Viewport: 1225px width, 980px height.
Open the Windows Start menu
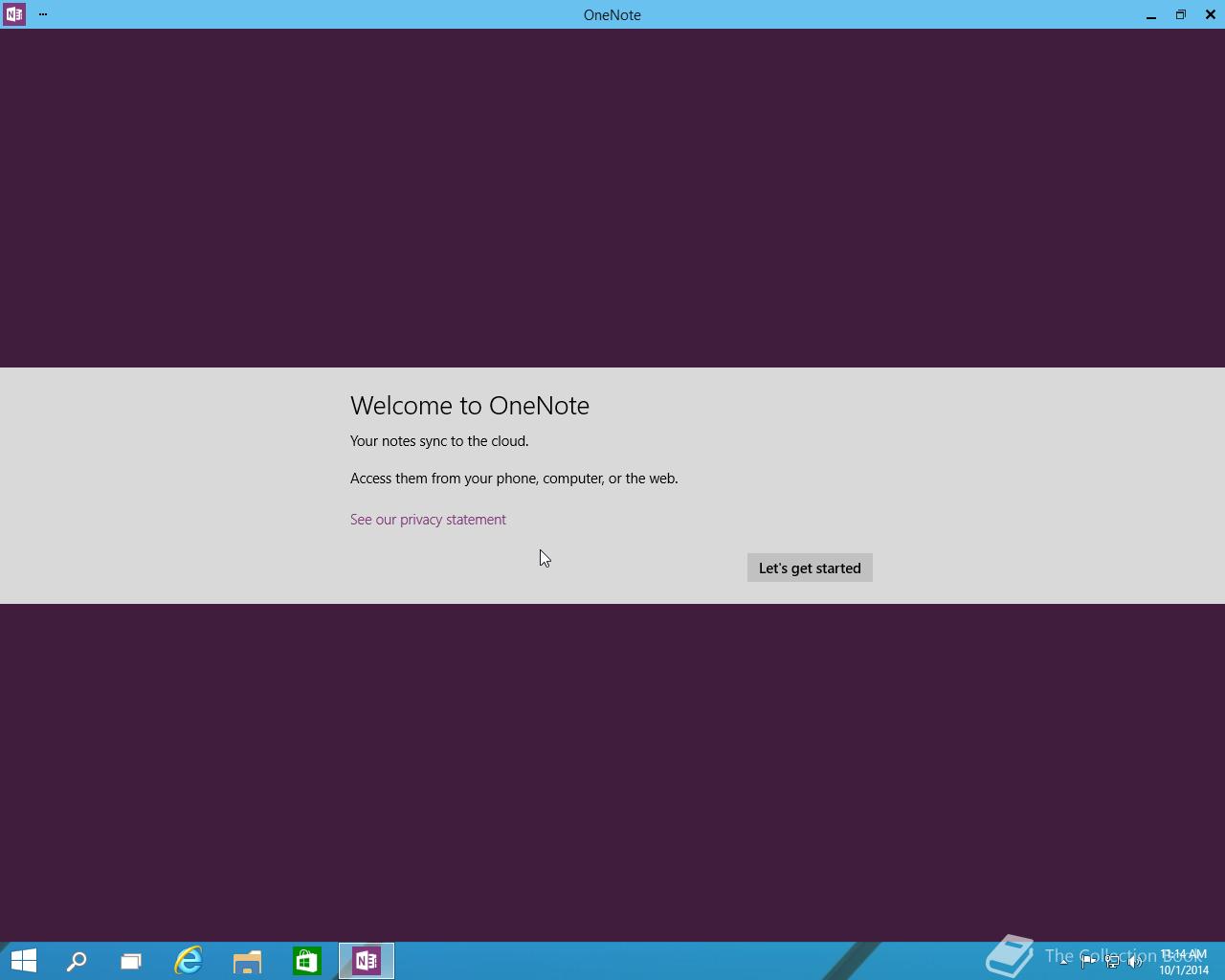click(24, 961)
